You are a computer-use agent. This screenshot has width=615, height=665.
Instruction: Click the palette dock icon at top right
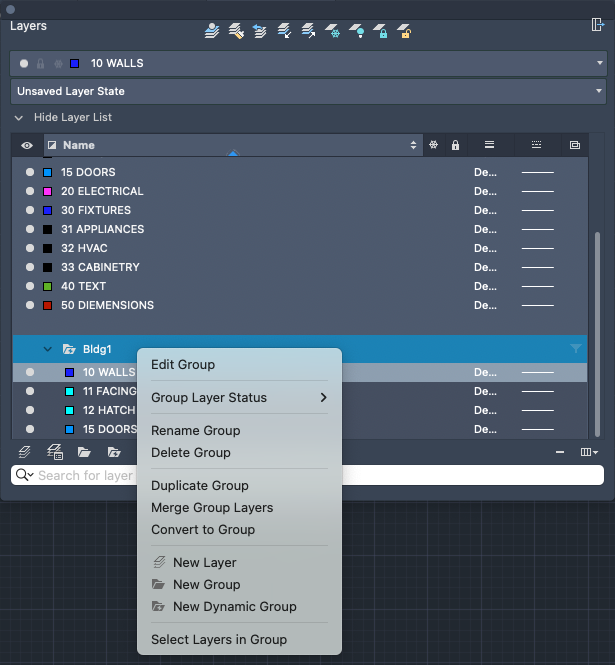coord(598,25)
